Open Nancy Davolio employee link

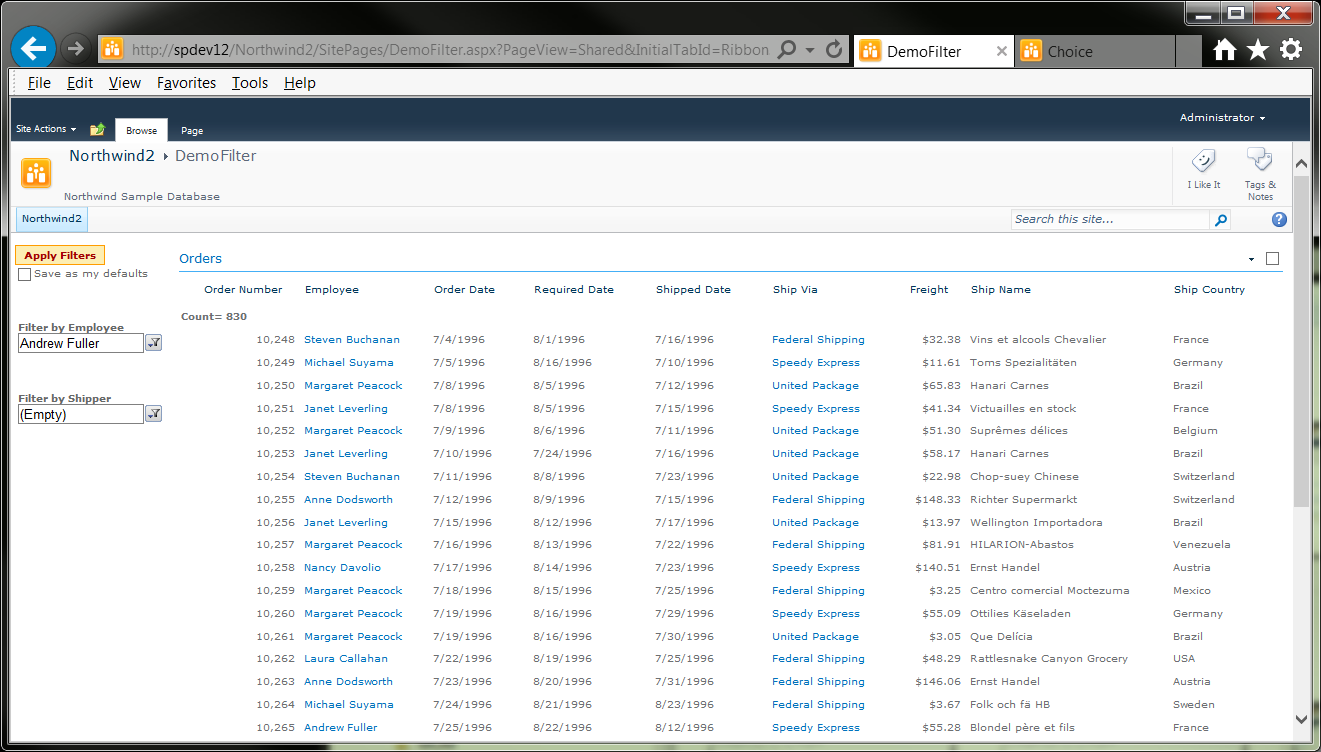[342, 568]
